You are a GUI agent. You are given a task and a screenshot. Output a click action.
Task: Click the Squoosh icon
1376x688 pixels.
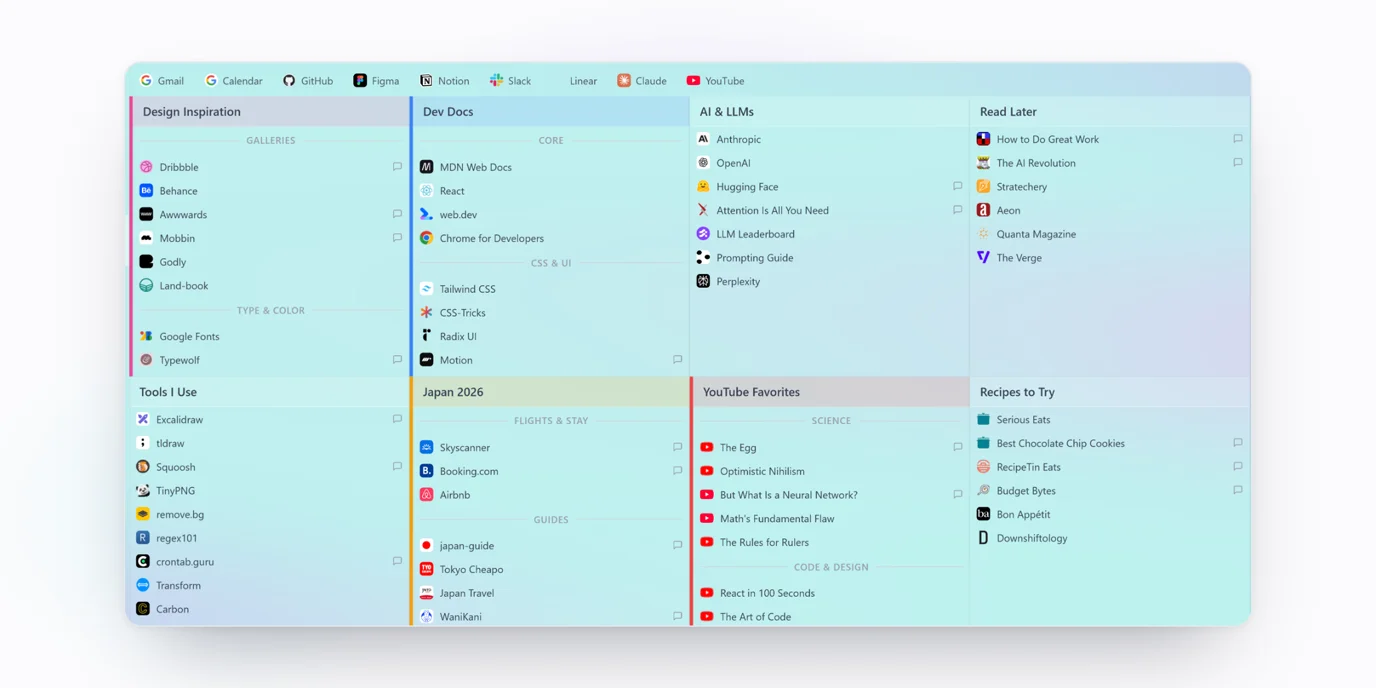[x=143, y=467]
